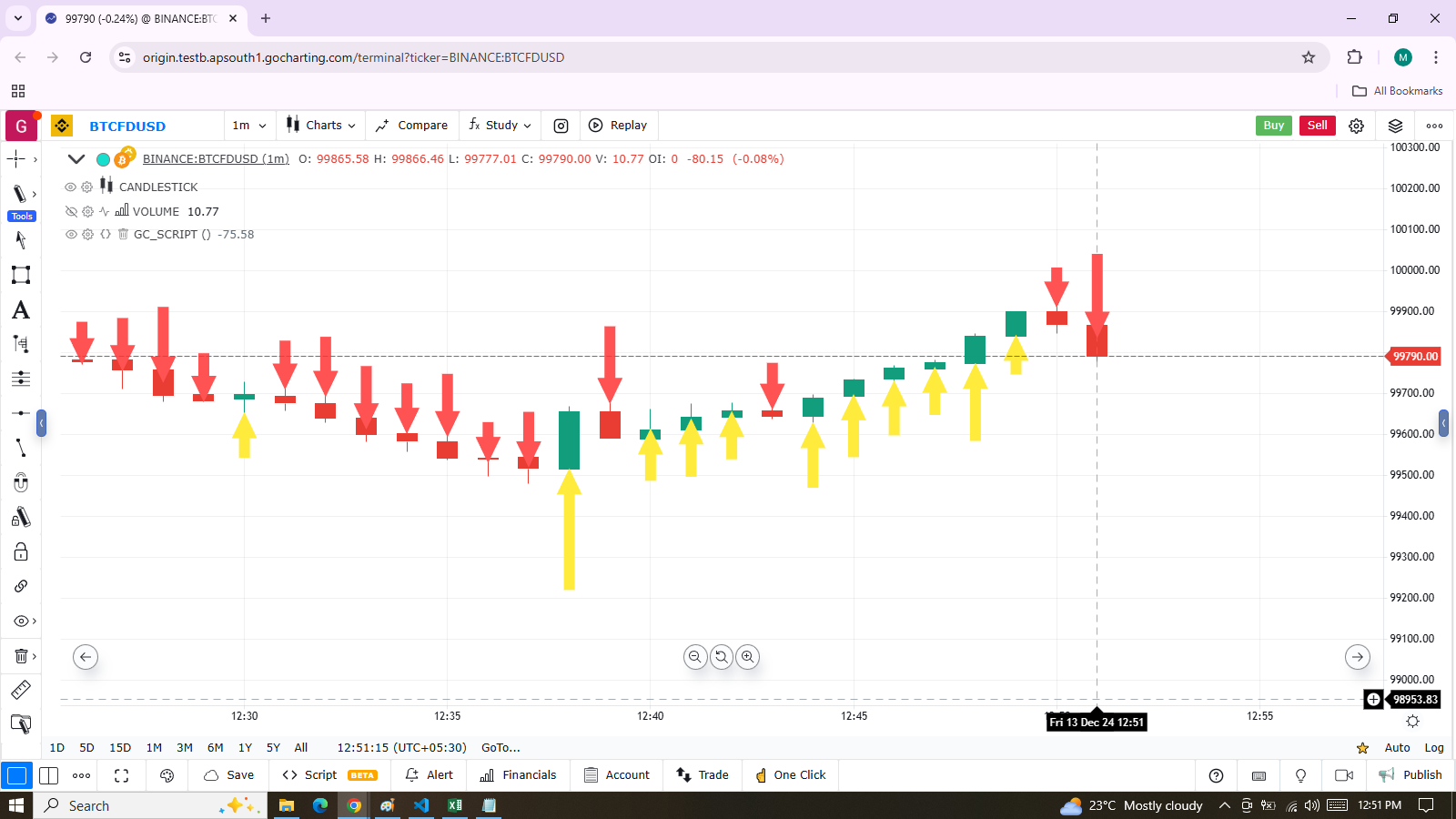Screen dimensions: 1456x819
Task: Switch to the Account tab
Action: [617, 775]
